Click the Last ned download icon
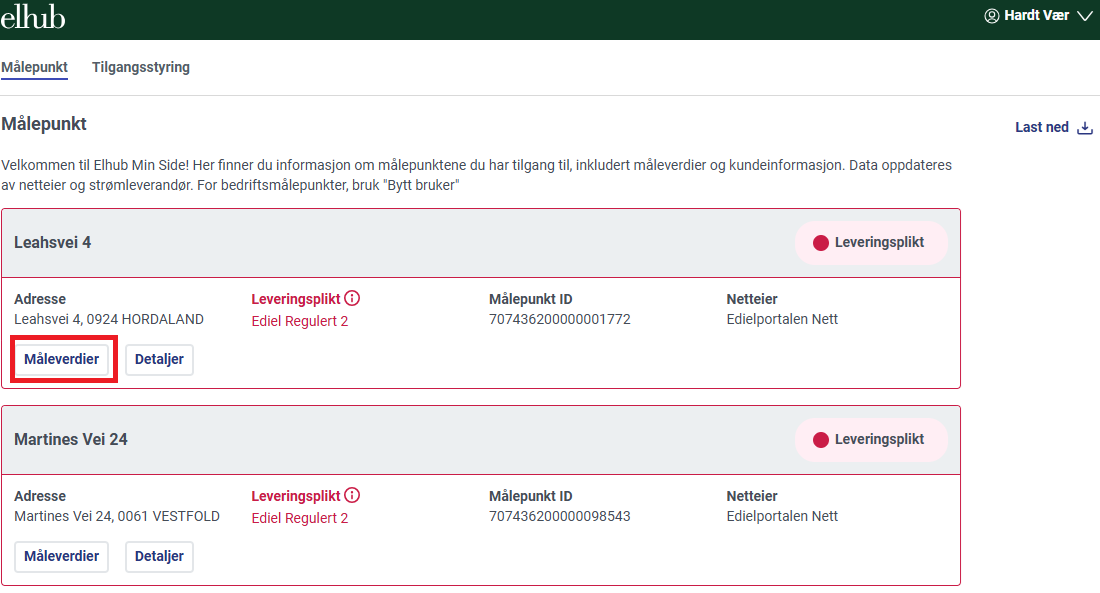Screen dimensions: 1100x593 tap(1085, 128)
